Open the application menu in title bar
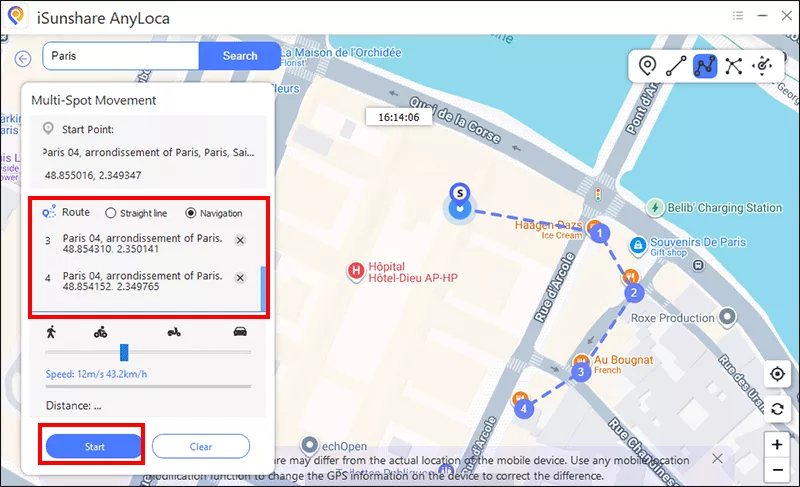 [739, 14]
